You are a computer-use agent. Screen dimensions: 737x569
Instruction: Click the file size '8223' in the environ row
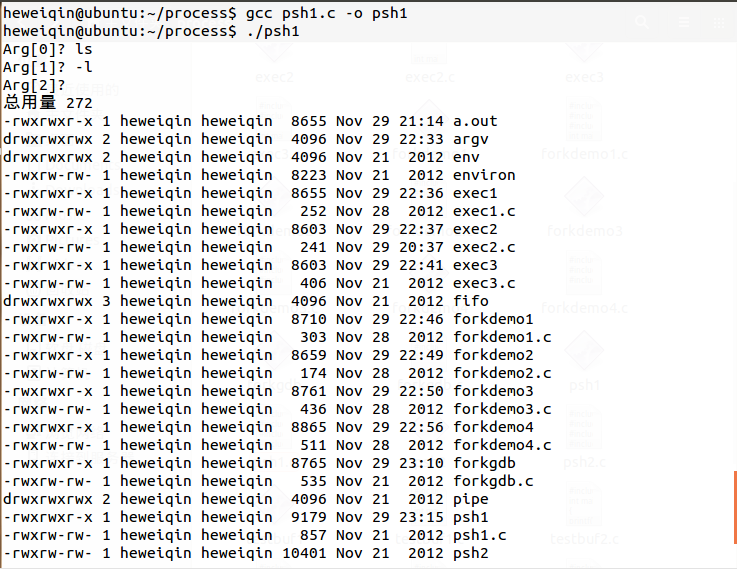tap(308, 175)
